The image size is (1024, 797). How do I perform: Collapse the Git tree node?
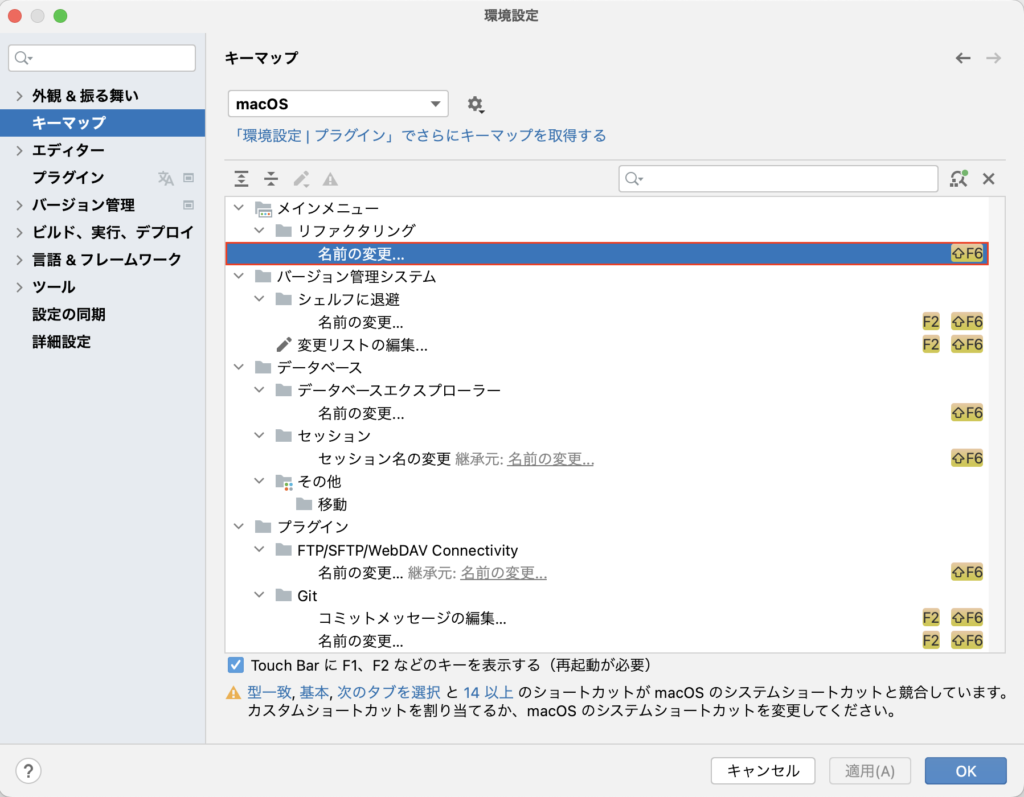[x=259, y=595]
